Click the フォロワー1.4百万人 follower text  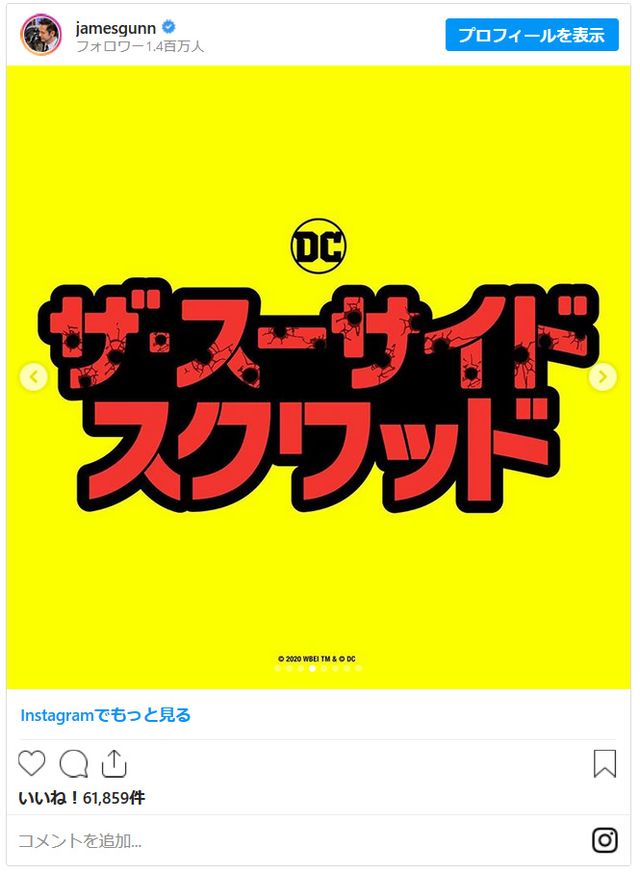139,46
